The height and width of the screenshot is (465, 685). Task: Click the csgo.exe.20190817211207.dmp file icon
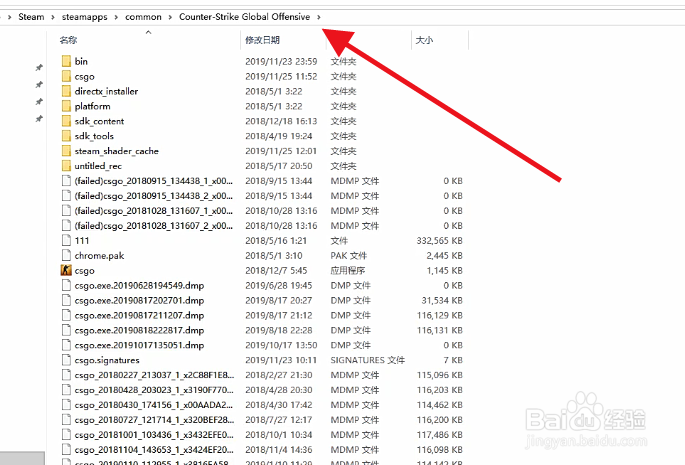[x=66, y=315]
